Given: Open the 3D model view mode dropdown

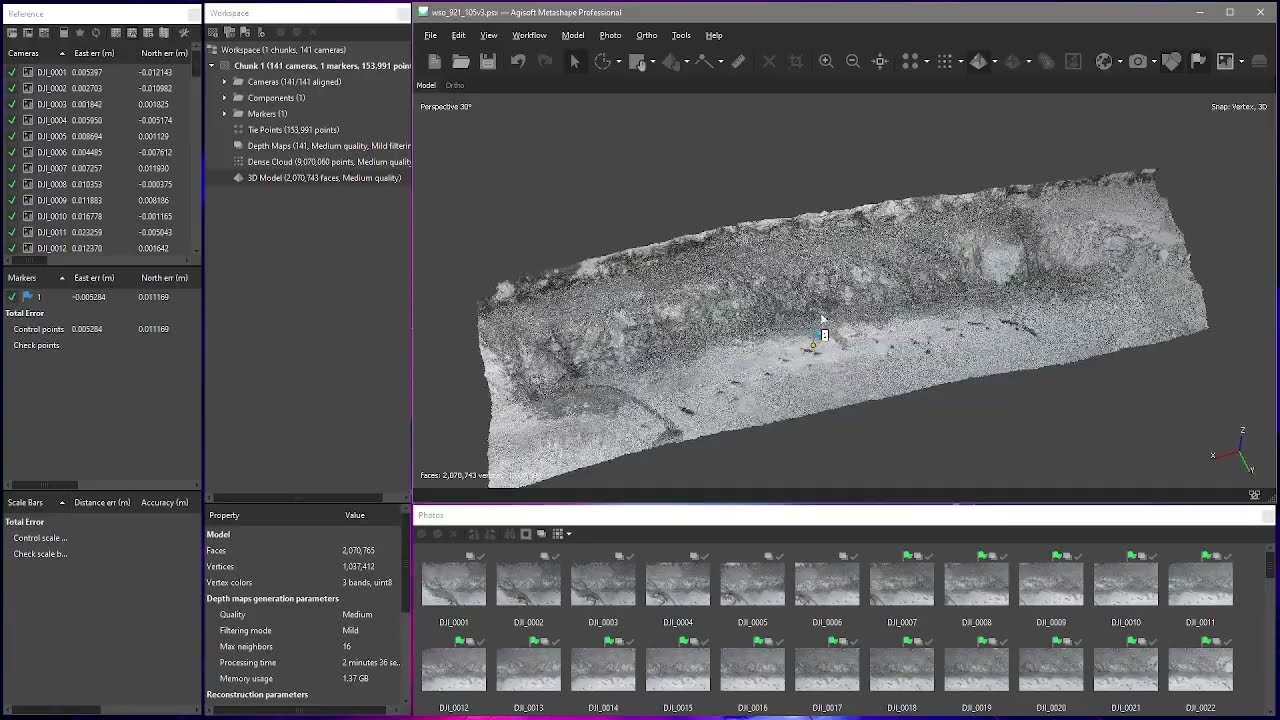Looking at the screenshot, I should pyautogui.click(x=994, y=62).
